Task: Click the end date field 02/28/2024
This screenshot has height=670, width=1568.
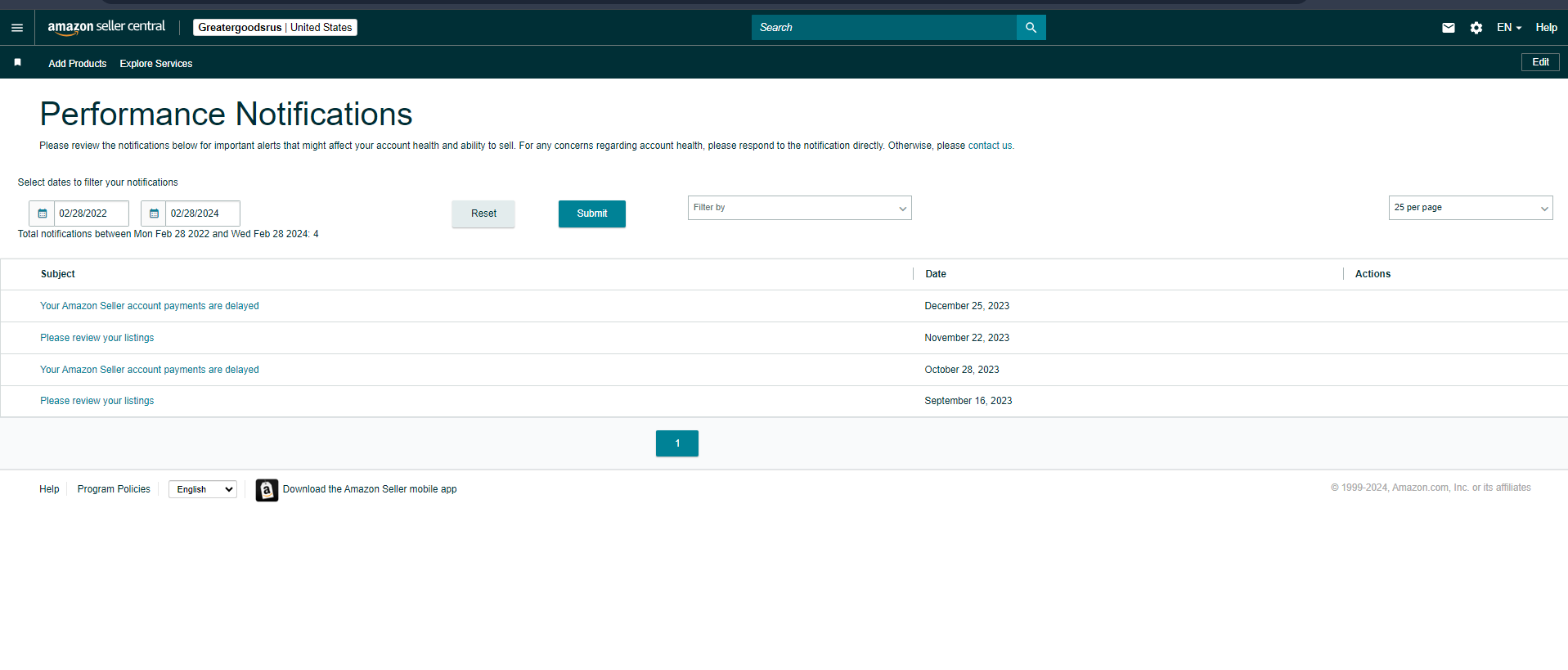Action: pyautogui.click(x=202, y=214)
